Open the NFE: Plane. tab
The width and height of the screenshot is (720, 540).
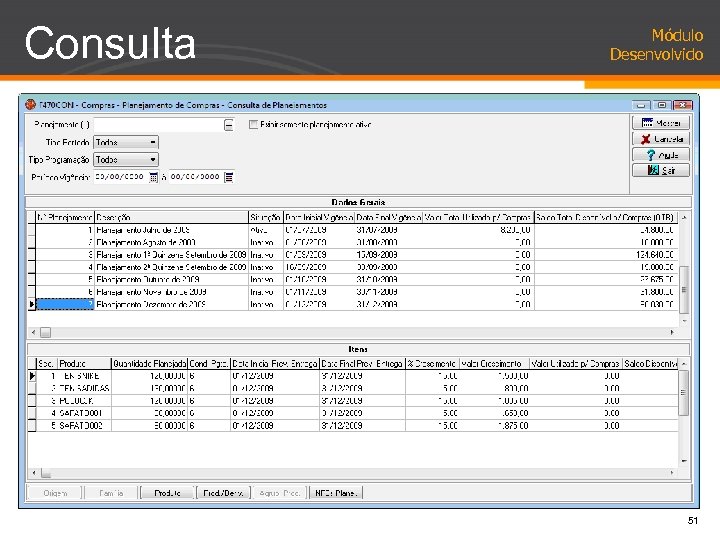point(336,493)
